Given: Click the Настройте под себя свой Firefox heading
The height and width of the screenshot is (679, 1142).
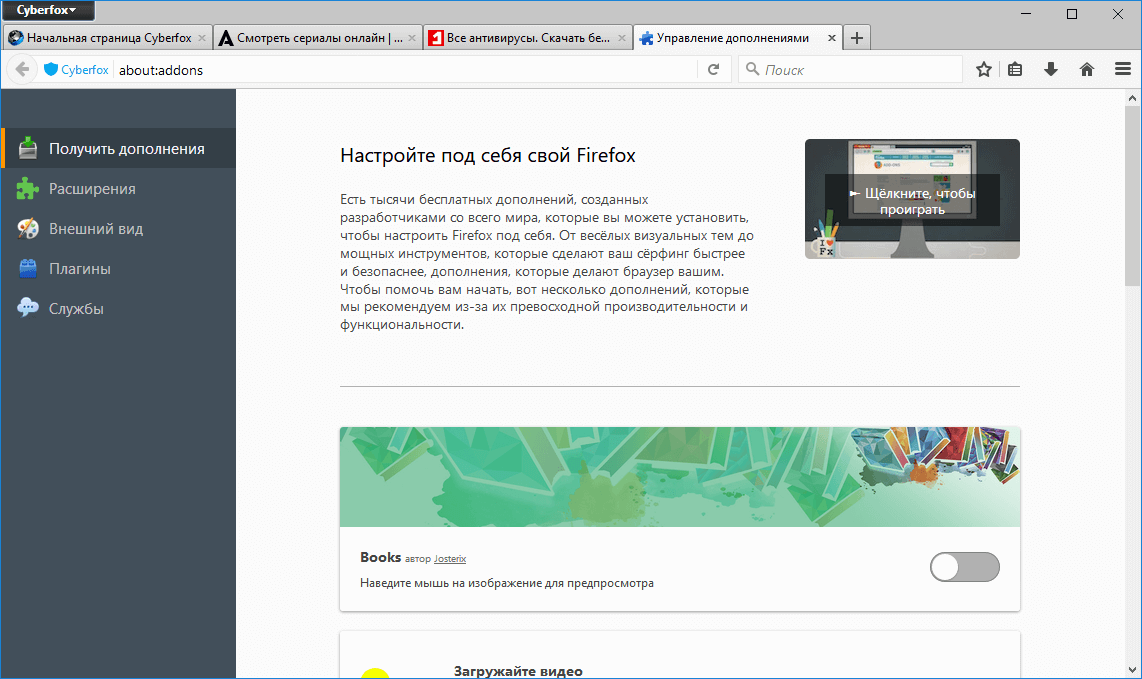Looking at the screenshot, I should [487, 155].
